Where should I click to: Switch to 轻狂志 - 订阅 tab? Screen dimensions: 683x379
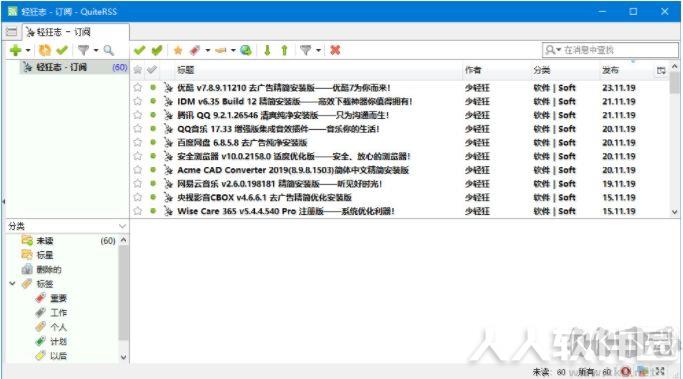tap(76, 32)
